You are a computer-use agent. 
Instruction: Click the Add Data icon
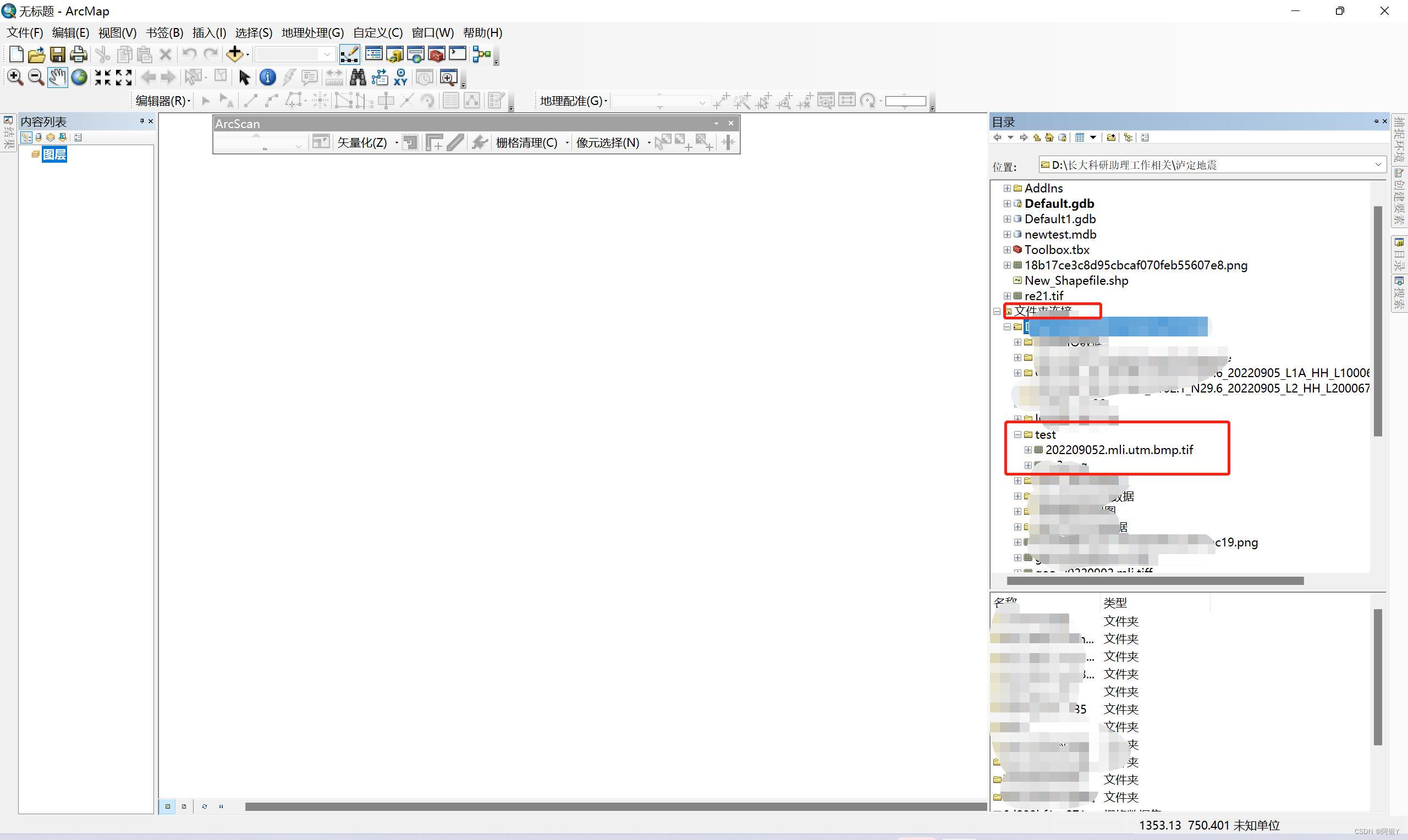coord(234,54)
